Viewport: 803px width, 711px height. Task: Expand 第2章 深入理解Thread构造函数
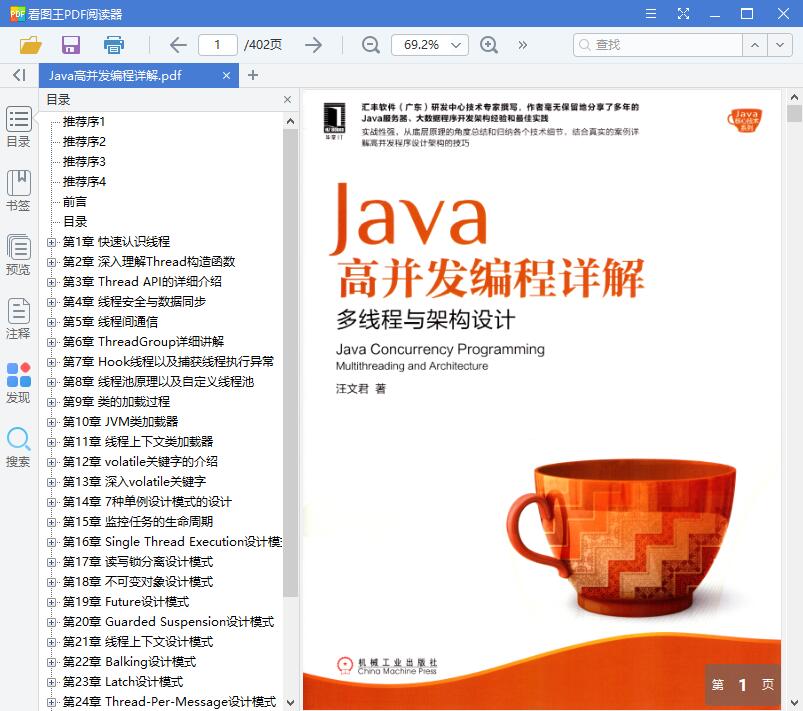51,262
